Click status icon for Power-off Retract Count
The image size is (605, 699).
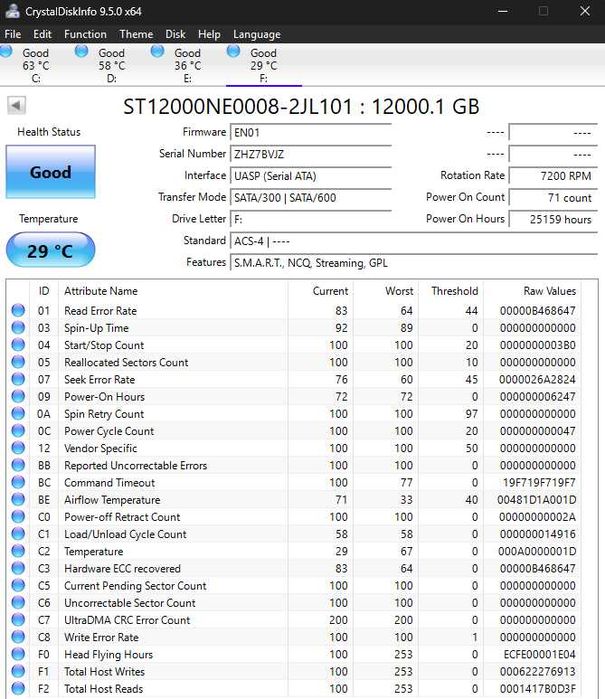(18, 517)
